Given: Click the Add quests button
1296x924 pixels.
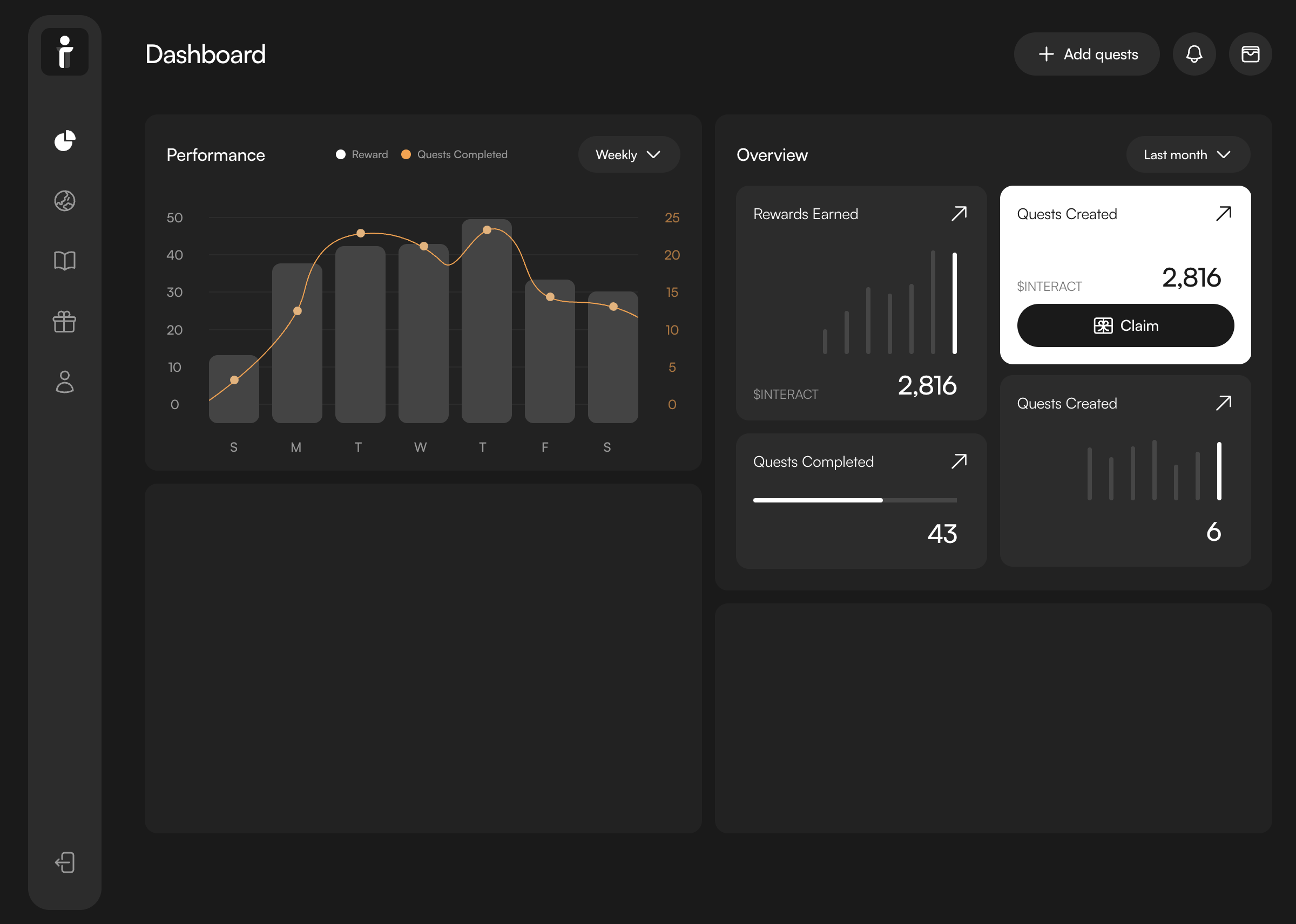Looking at the screenshot, I should tap(1086, 54).
